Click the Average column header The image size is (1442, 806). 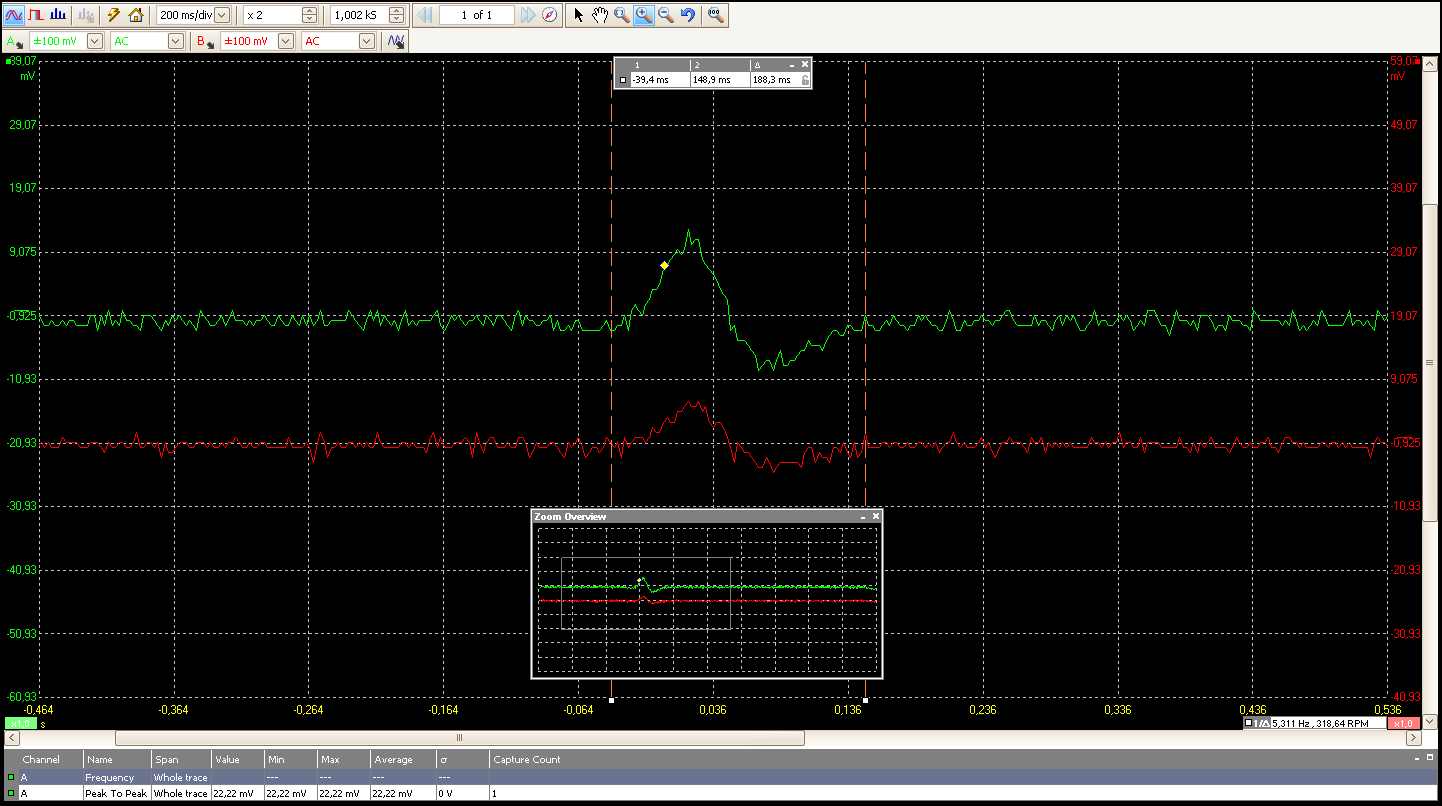point(393,760)
